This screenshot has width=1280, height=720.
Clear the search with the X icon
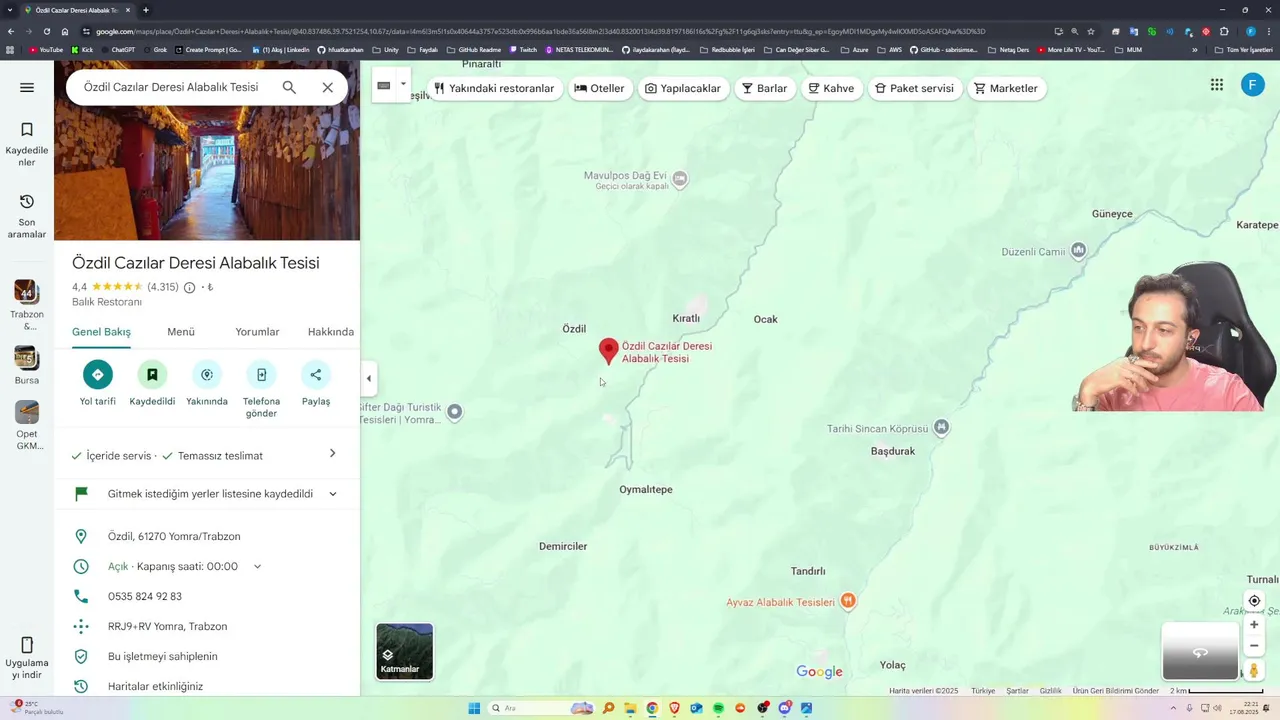click(327, 87)
